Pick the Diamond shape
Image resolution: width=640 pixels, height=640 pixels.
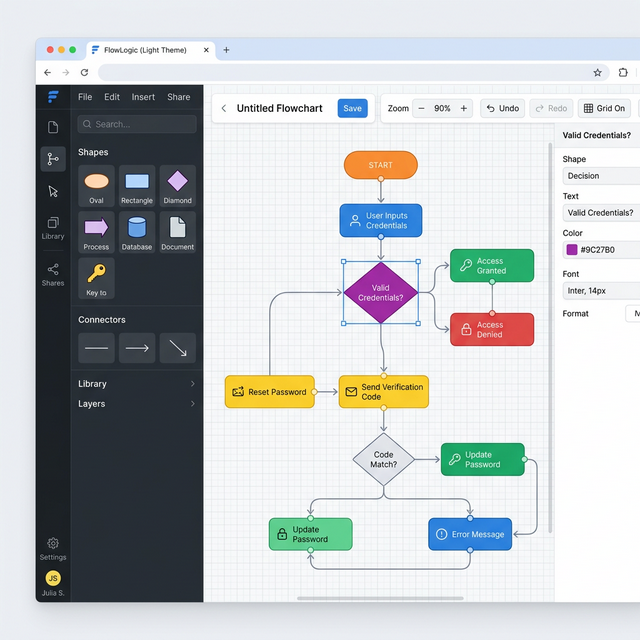pos(178,186)
